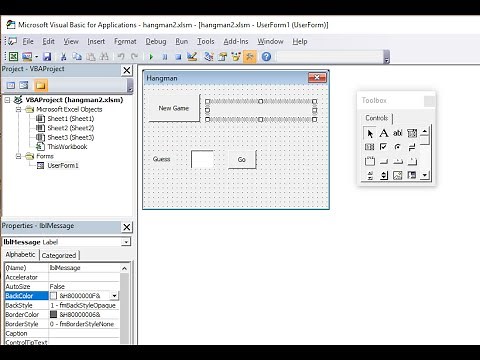Viewport: 480px width, 360px height.
Task: Click View Object icon in Project panel
Action: [24, 85]
